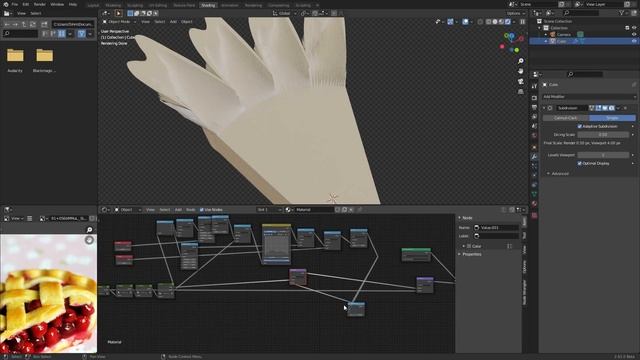Screen dimensions: 640x360
Task: Select Simple subdivision type
Action: pos(612,118)
